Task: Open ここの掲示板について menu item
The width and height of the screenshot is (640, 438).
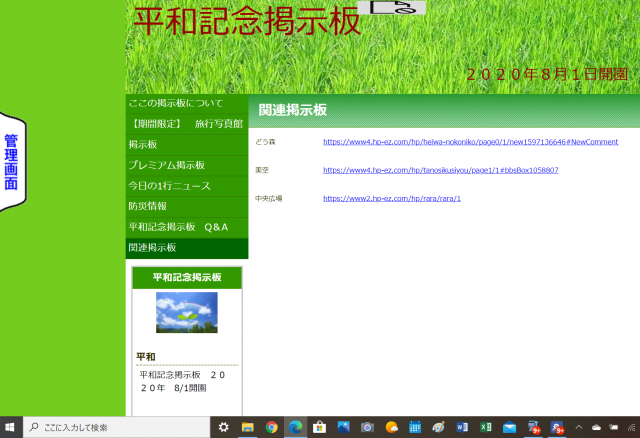Action: [x=176, y=103]
